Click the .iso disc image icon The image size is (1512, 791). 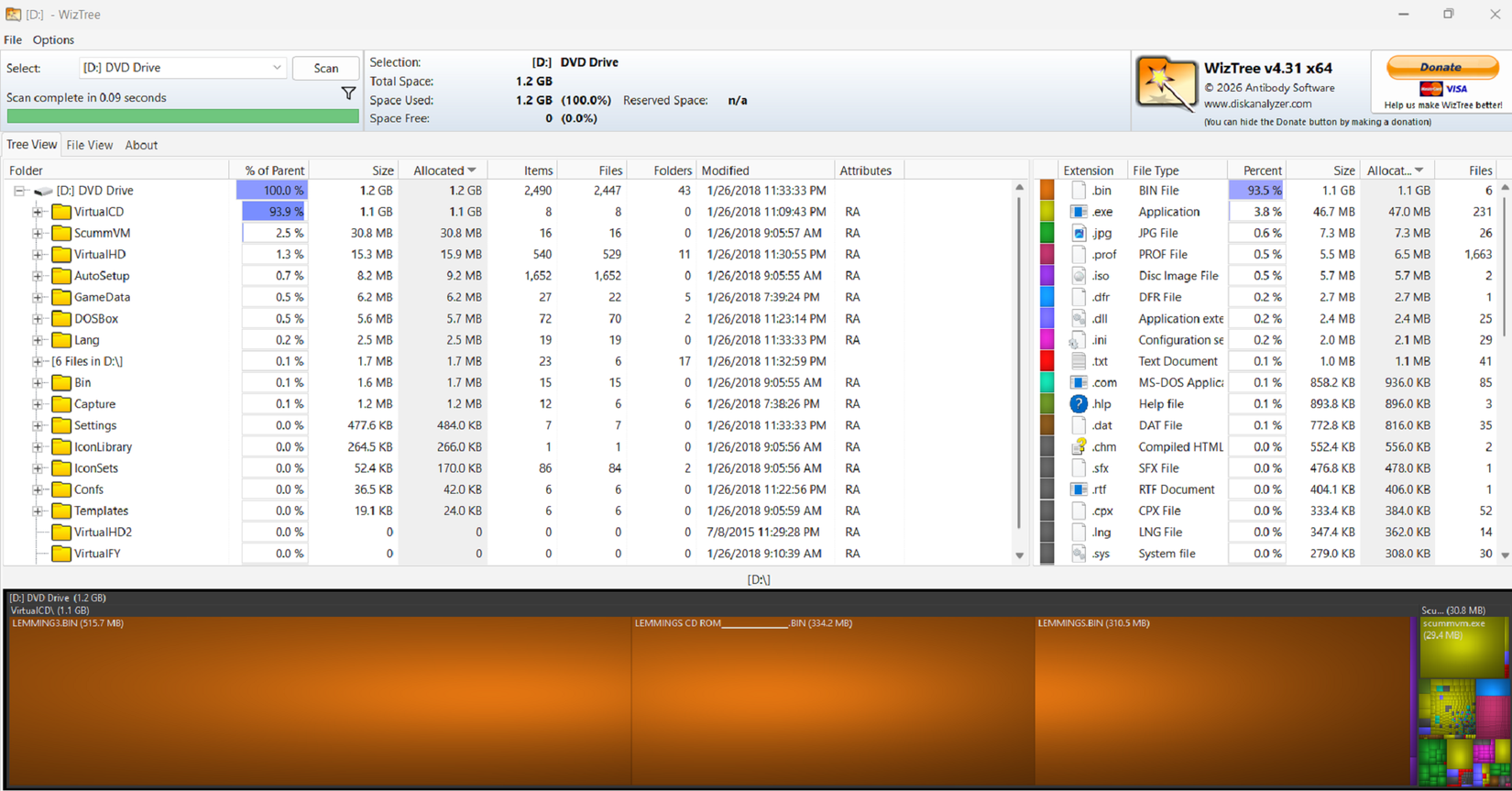tap(1079, 276)
